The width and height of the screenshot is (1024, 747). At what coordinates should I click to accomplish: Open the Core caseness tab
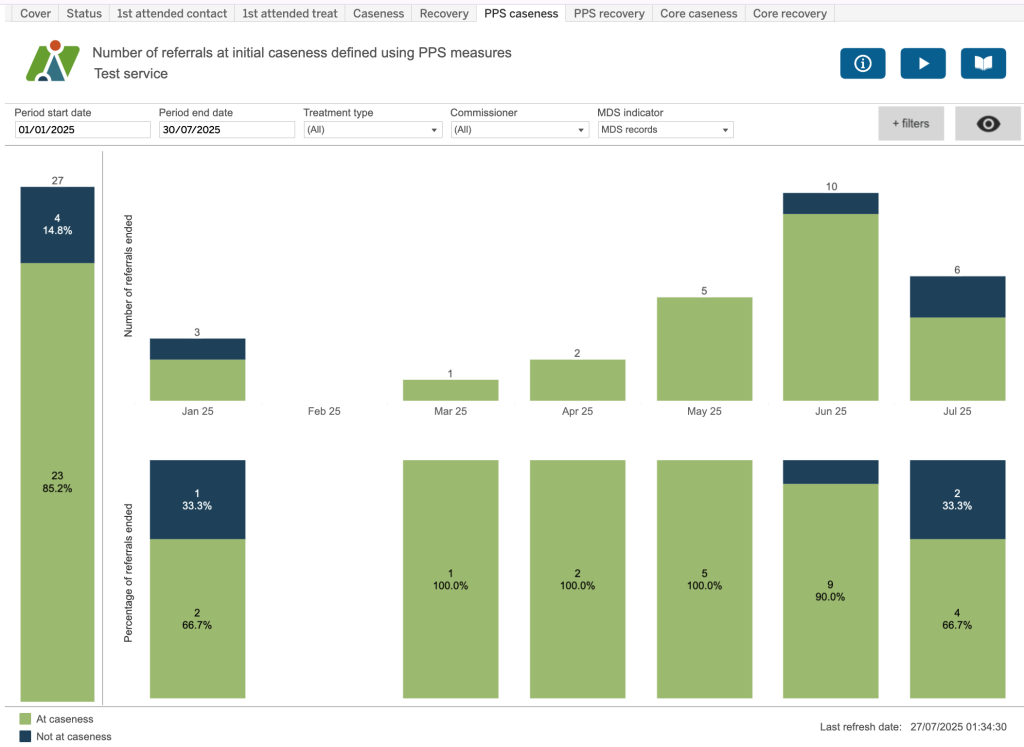pos(698,14)
